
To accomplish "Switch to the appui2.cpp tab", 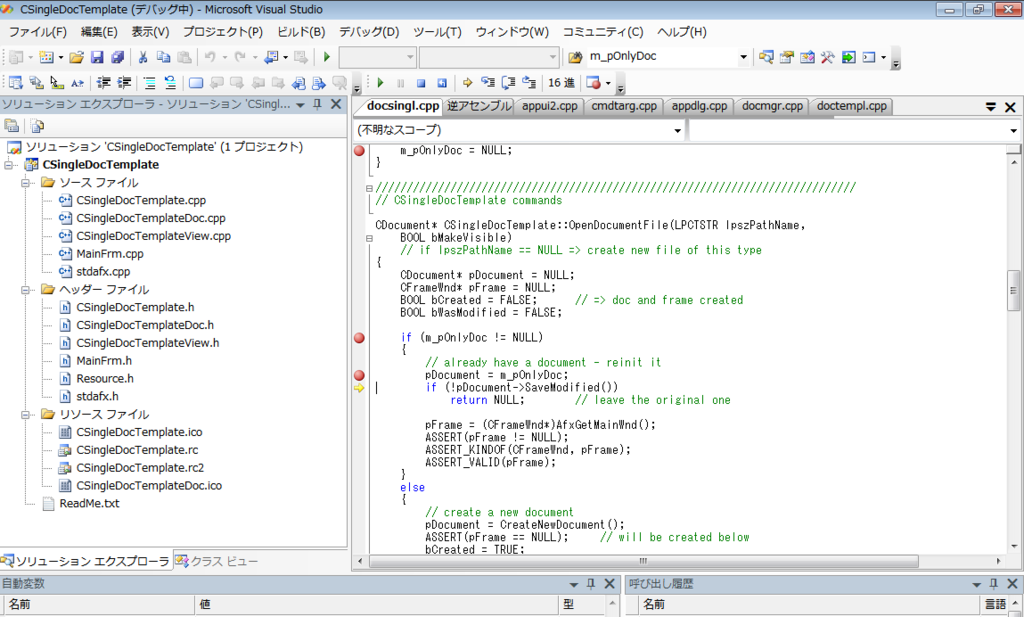I will click(x=549, y=106).
